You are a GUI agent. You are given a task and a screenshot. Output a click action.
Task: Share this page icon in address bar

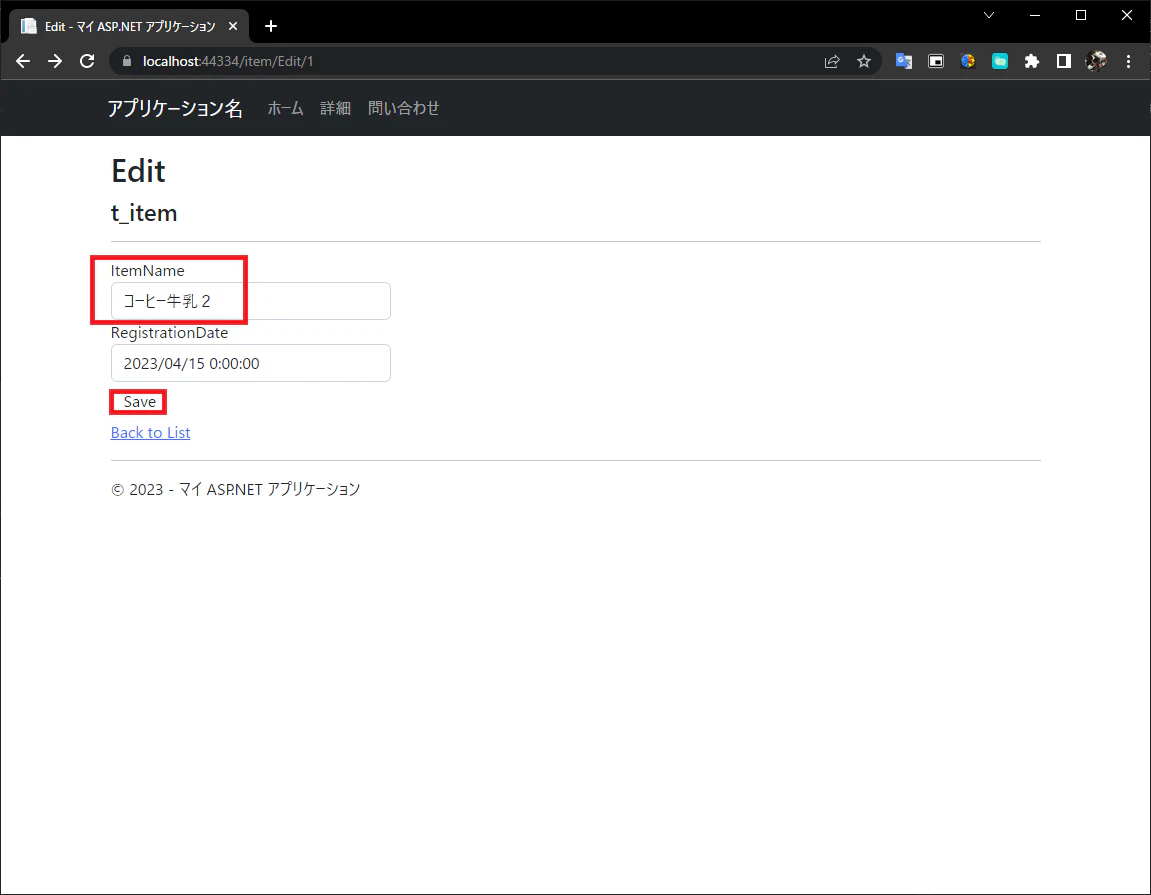click(832, 62)
